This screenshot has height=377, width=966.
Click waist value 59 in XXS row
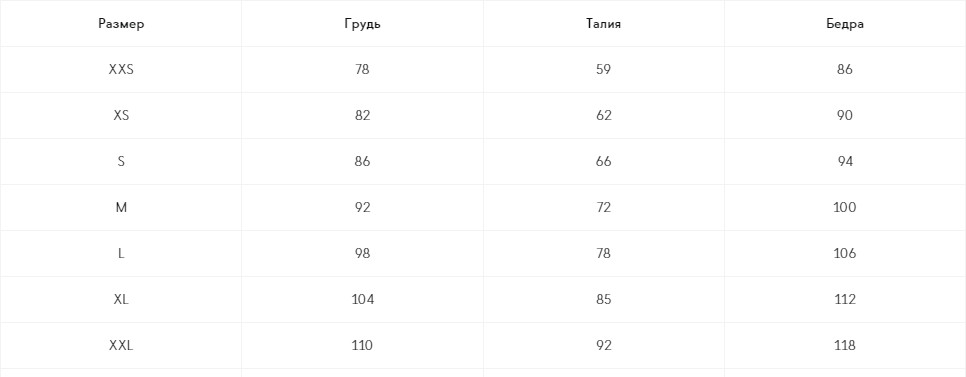(x=604, y=70)
